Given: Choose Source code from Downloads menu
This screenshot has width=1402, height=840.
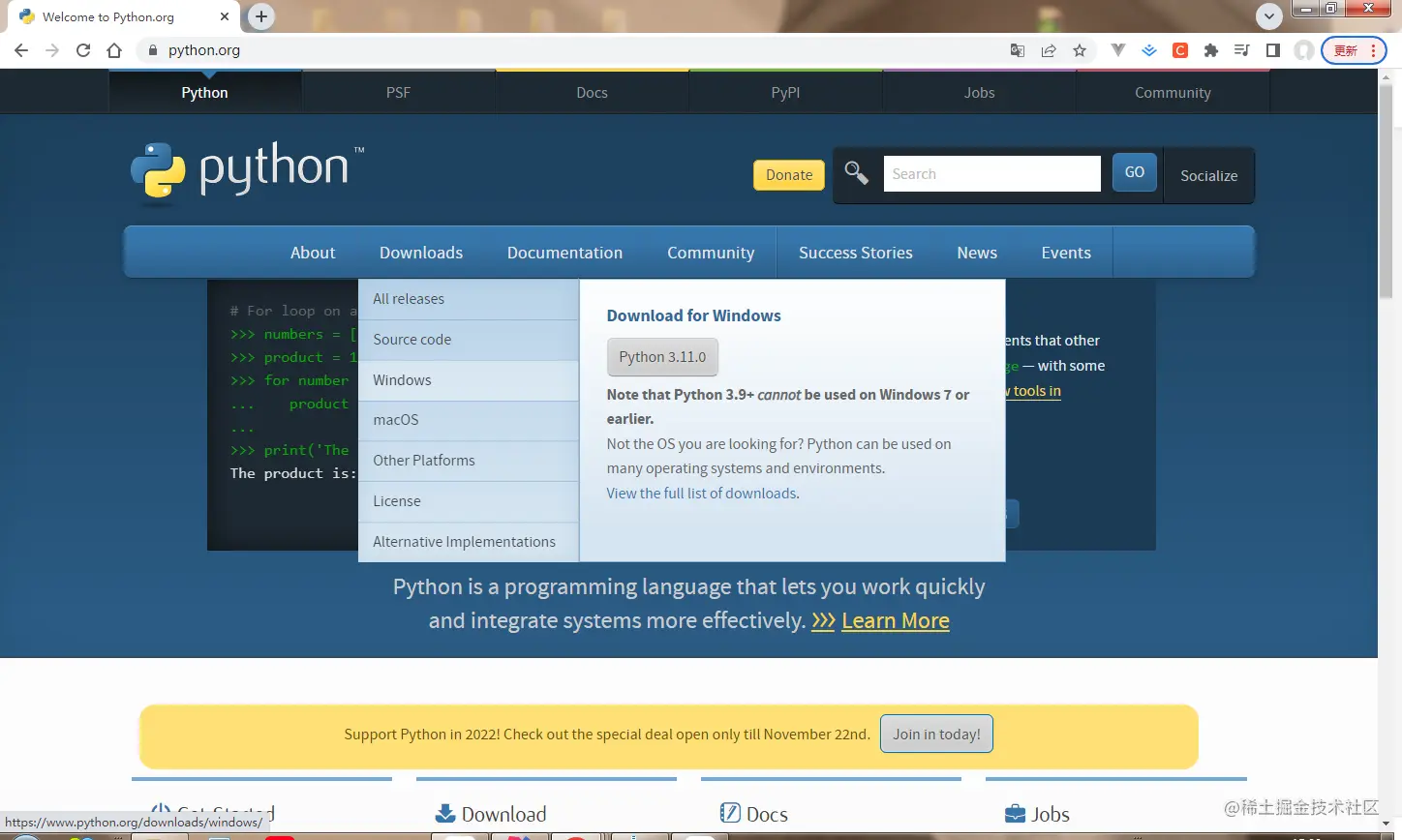Looking at the screenshot, I should (x=469, y=340).
